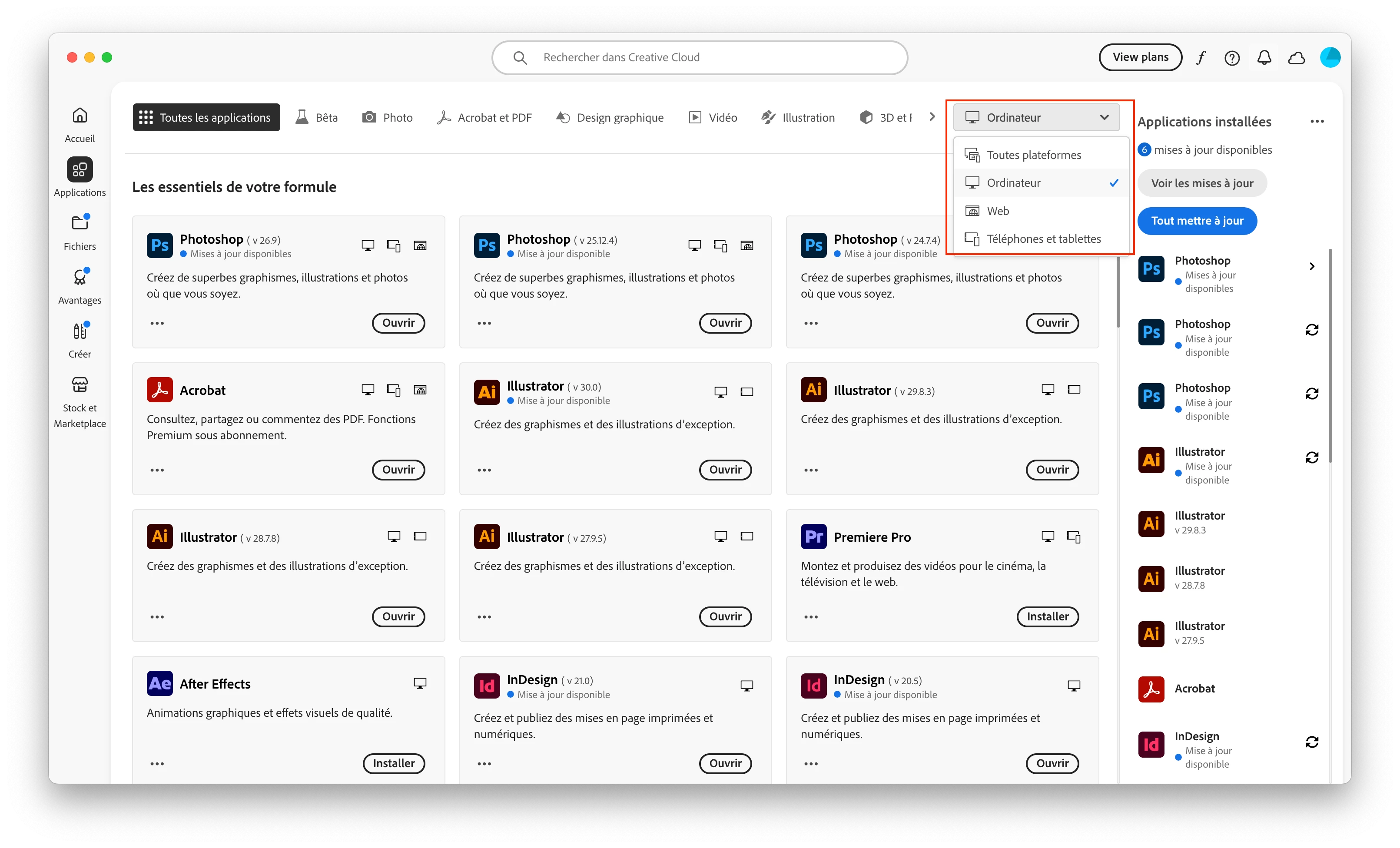This screenshot has width=1400, height=848.
Task: Open cloud sync status icon
Action: (x=1297, y=57)
